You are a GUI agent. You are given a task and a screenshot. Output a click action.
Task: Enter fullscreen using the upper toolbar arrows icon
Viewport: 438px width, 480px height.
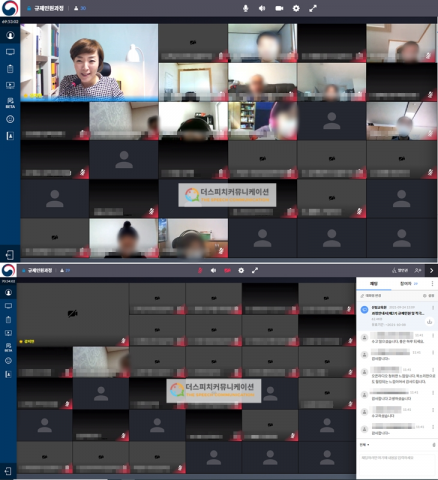[313, 9]
